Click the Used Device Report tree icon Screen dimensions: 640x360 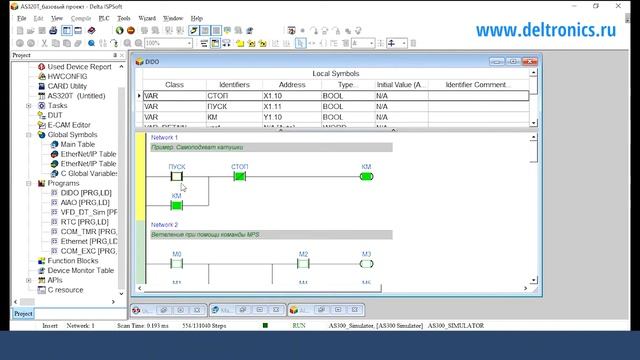click(41, 67)
